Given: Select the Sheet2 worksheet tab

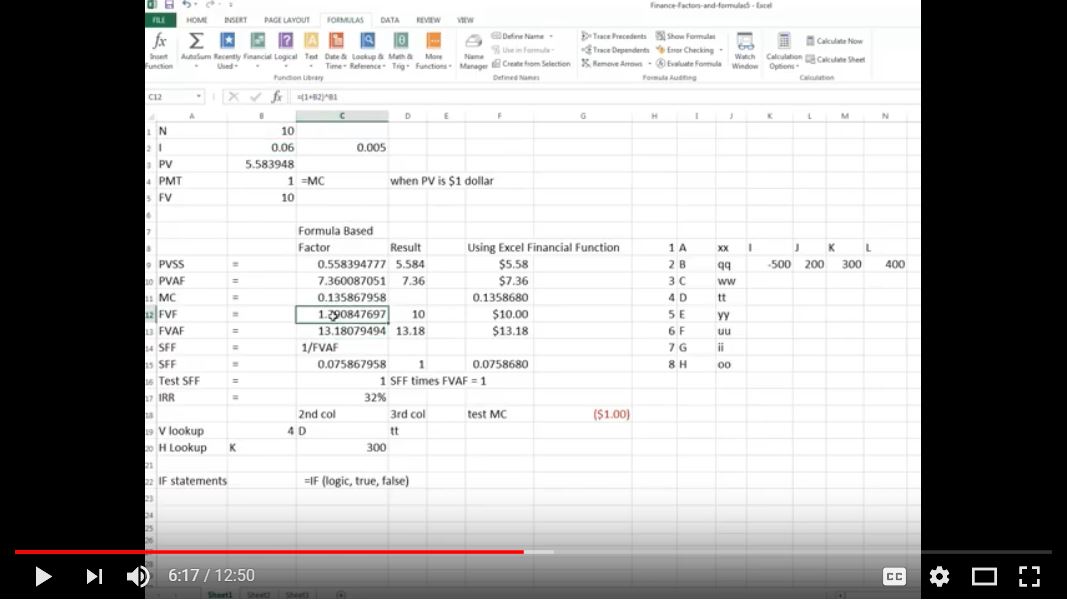Looking at the screenshot, I should pos(258,593).
